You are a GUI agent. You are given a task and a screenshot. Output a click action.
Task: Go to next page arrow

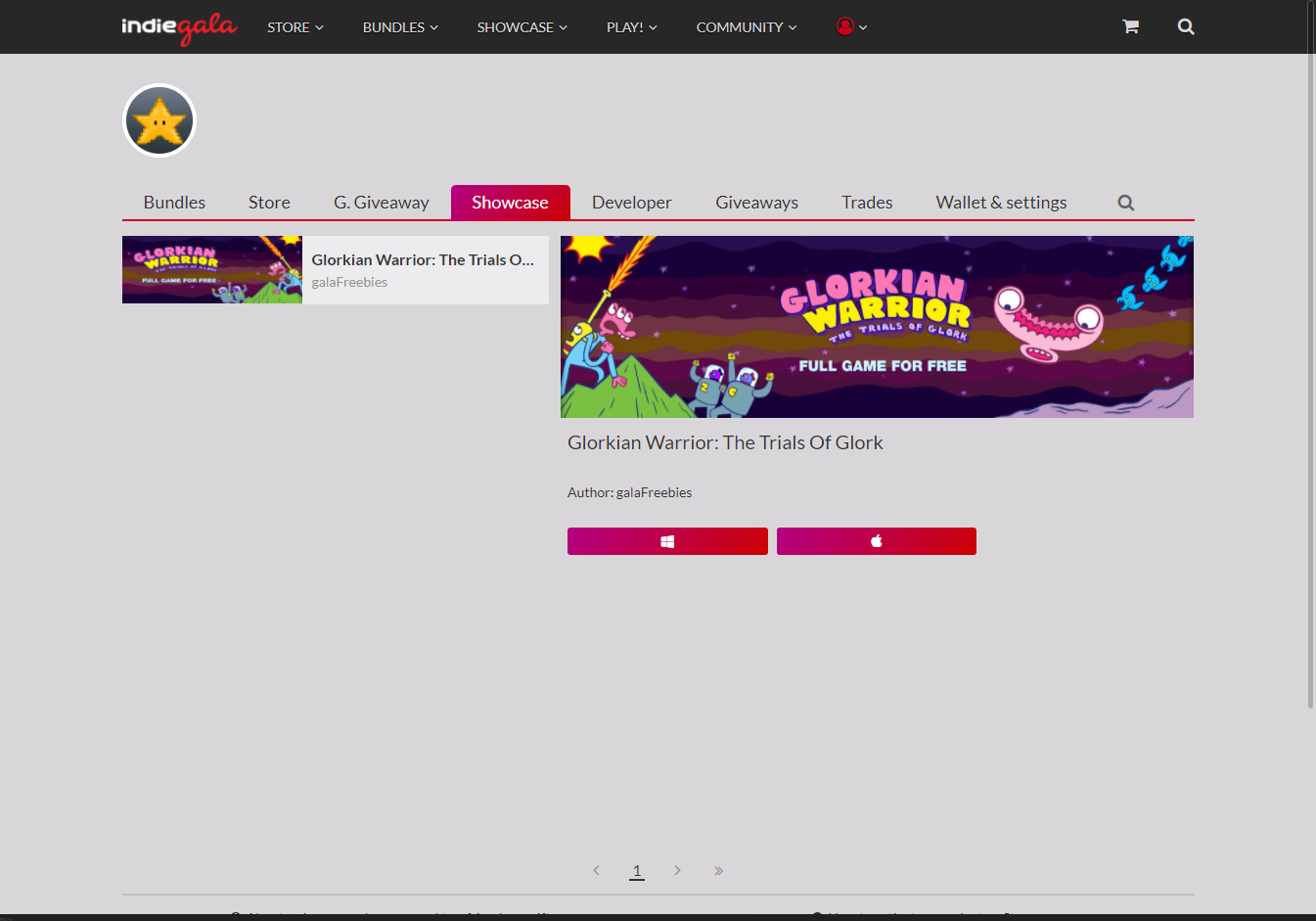[677, 870]
